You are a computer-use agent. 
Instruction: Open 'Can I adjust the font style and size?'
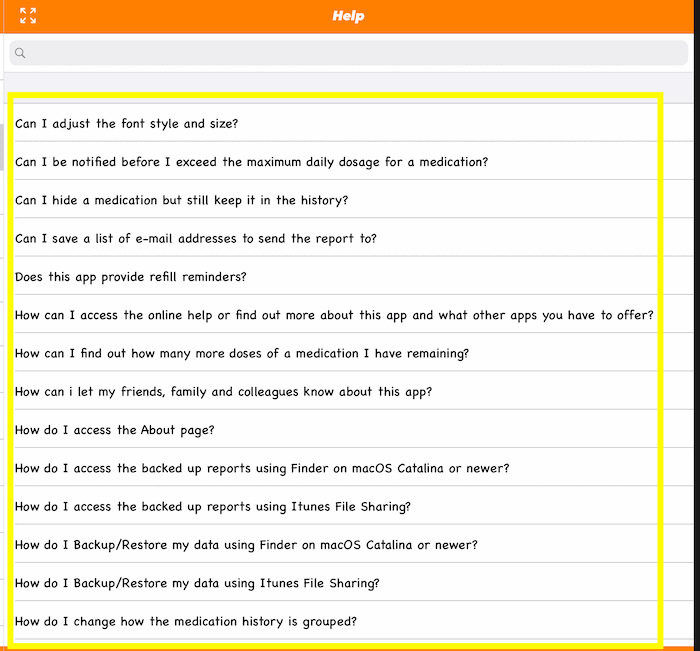click(x=126, y=124)
